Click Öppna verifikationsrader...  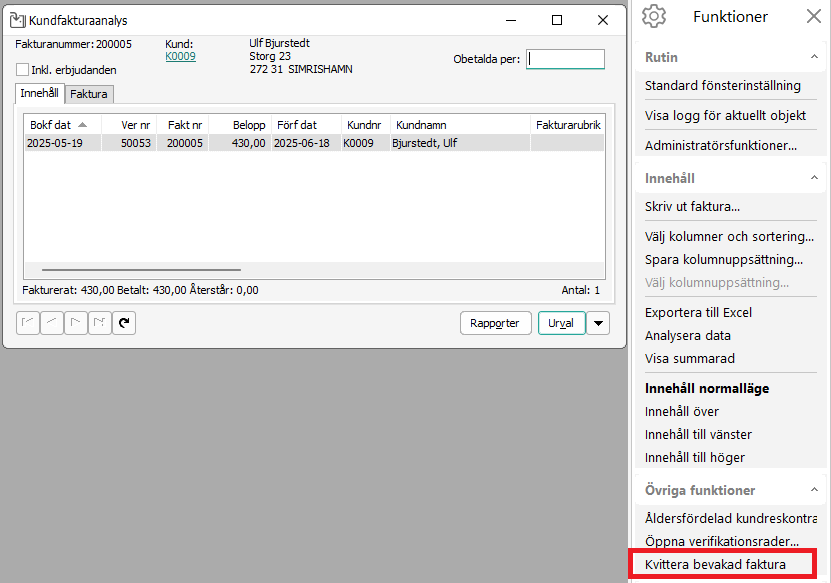[x=721, y=541]
